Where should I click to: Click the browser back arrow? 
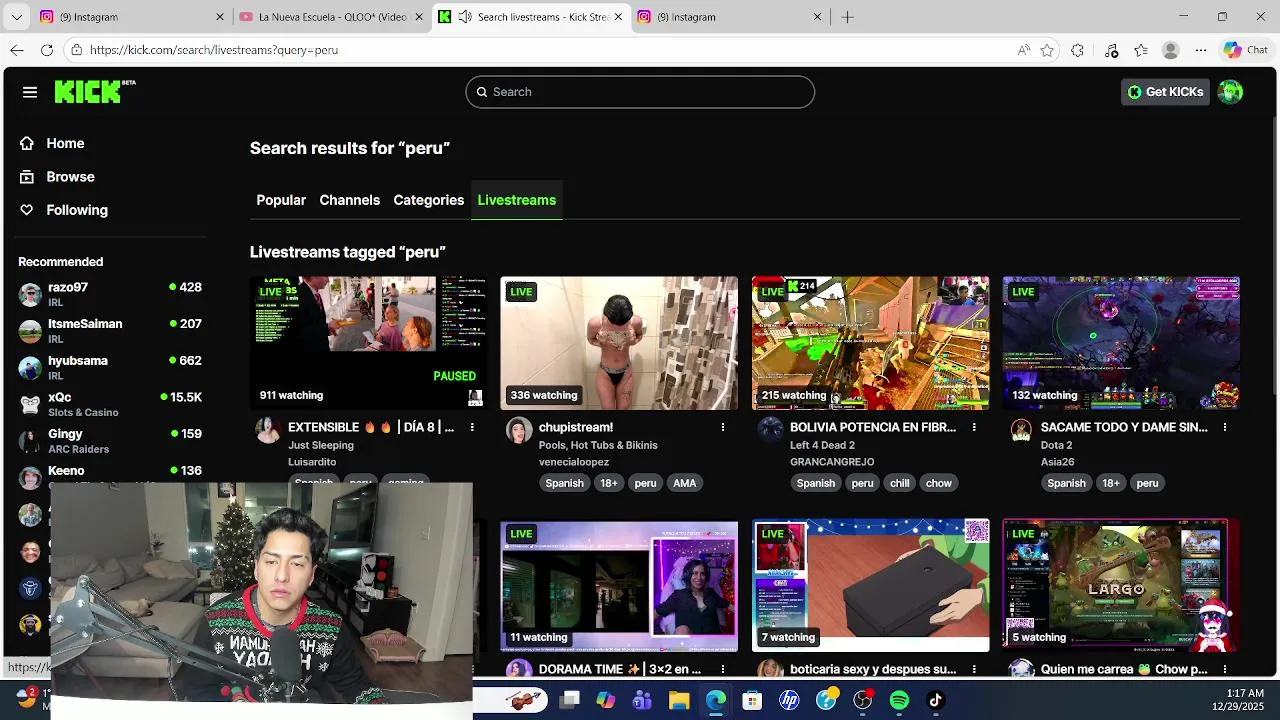tap(17, 50)
